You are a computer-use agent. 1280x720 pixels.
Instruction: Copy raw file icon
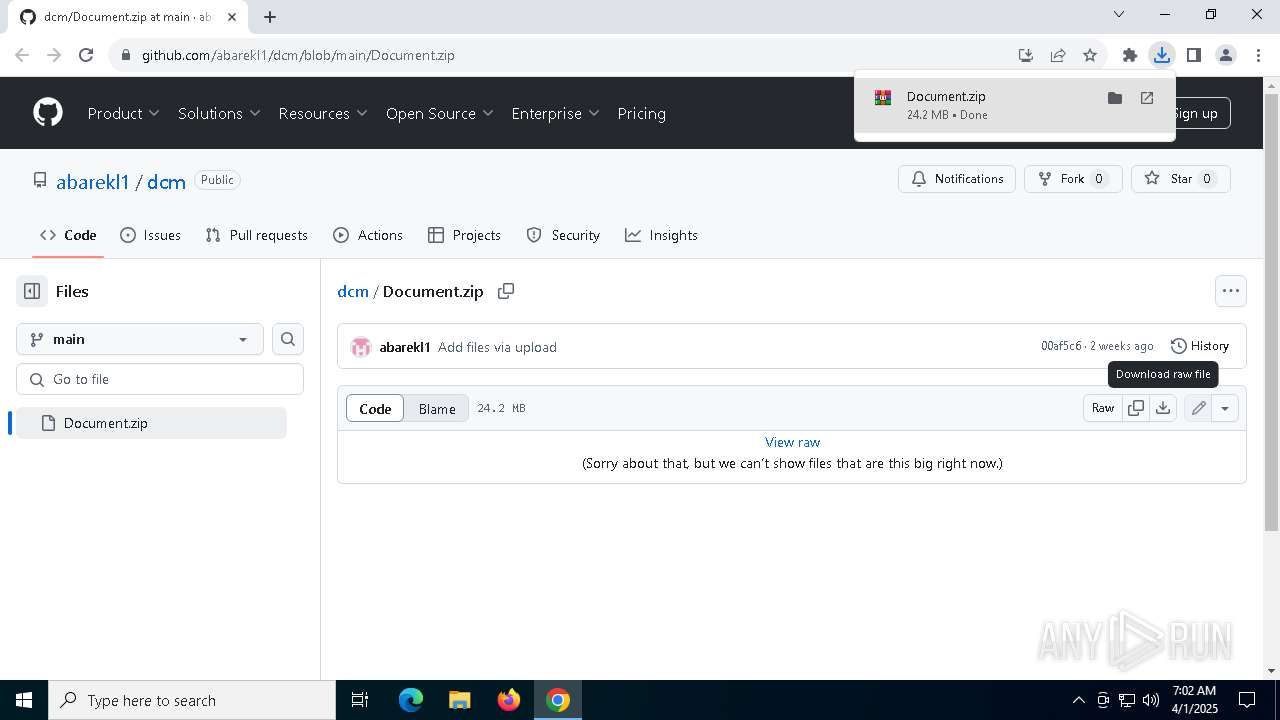click(1136, 408)
